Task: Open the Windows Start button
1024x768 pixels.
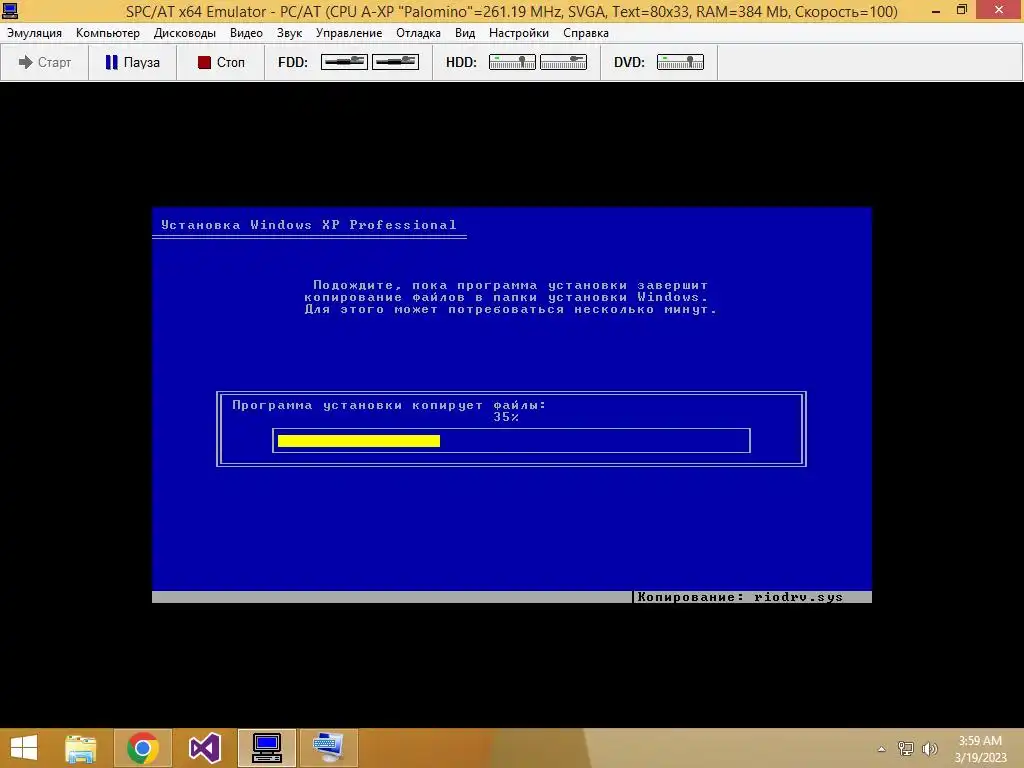Action: 24,748
